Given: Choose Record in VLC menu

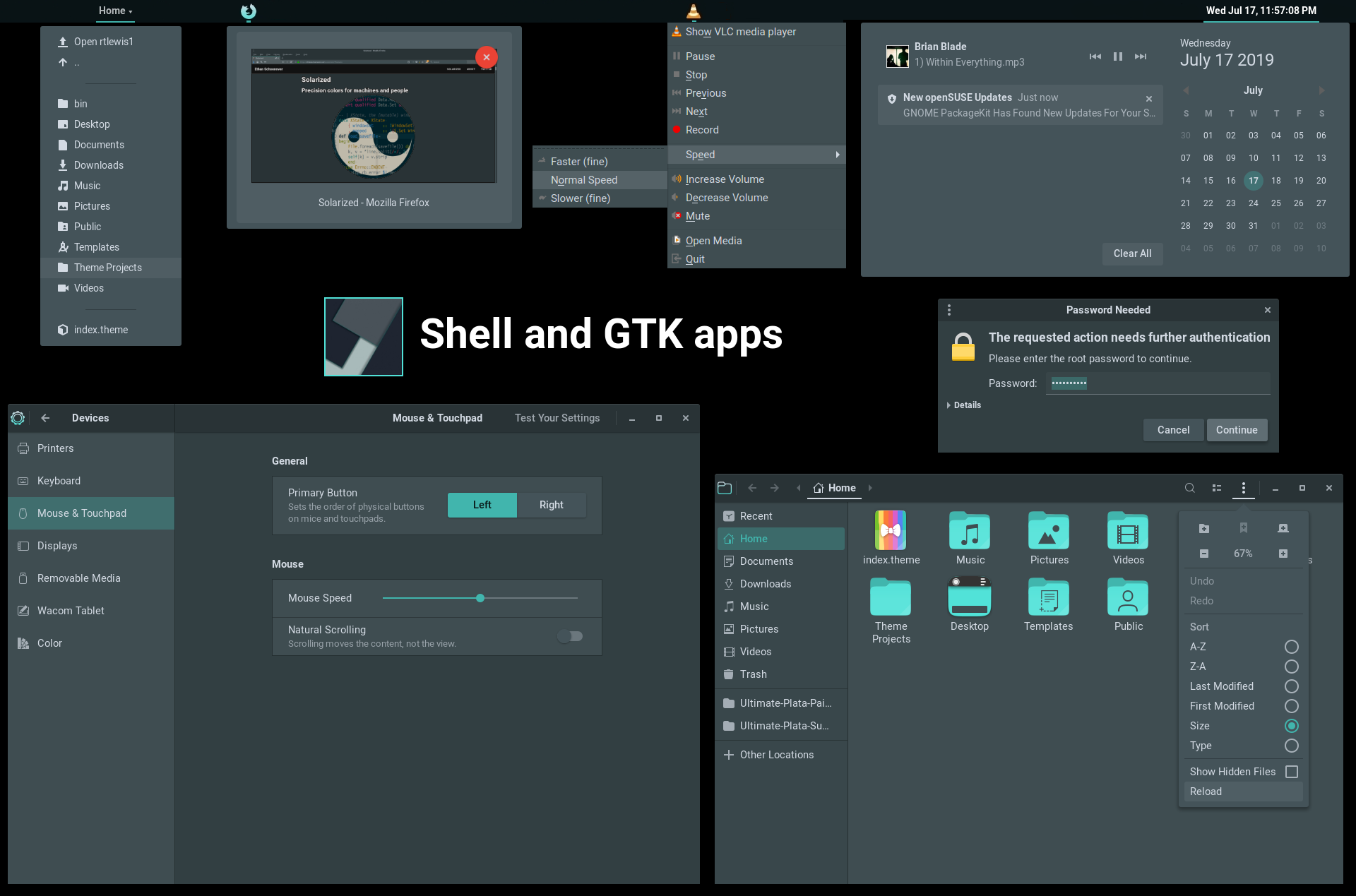Looking at the screenshot, I should [x=756, y=130].
